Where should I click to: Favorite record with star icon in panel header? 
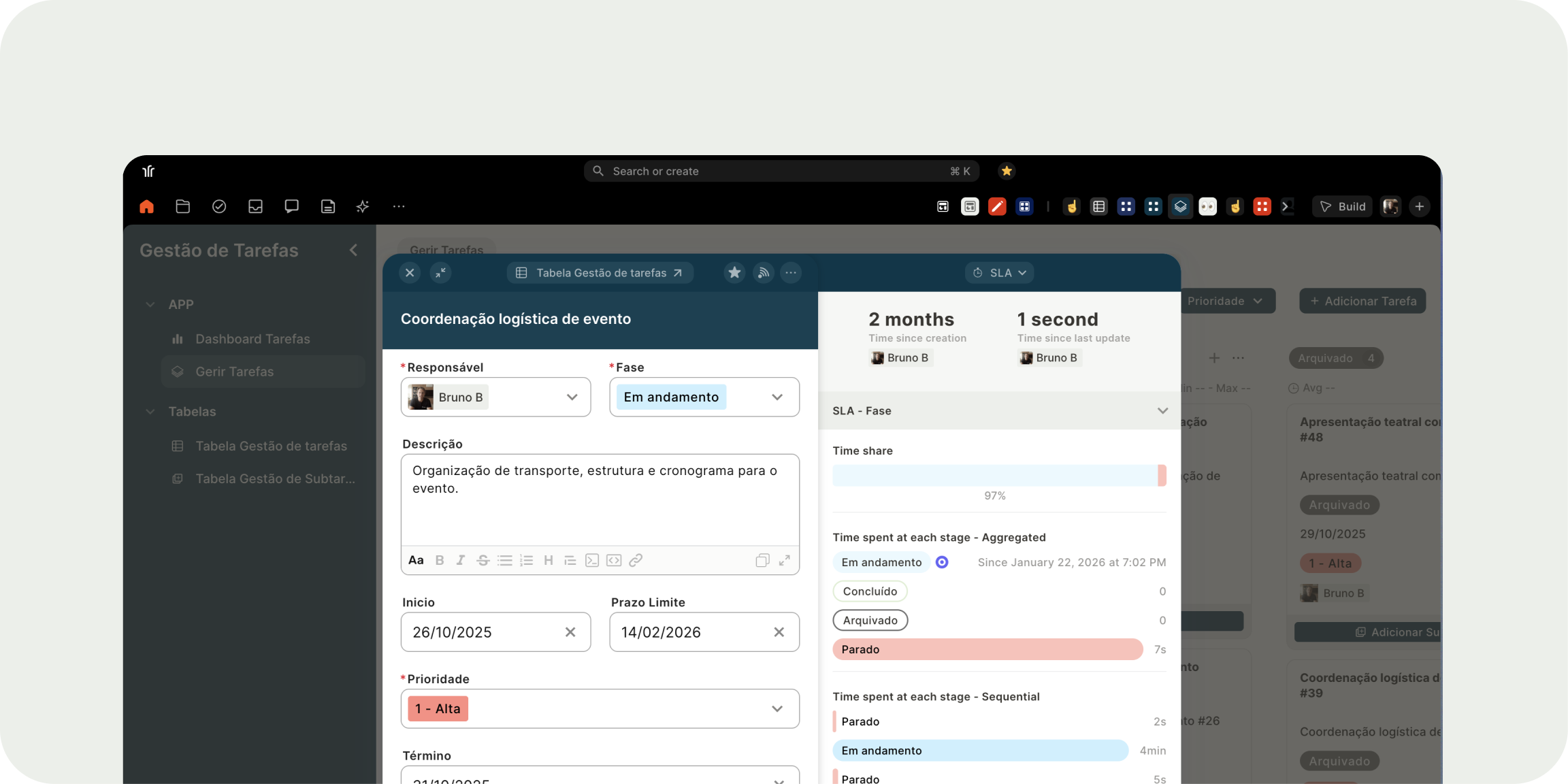[734, 273]
